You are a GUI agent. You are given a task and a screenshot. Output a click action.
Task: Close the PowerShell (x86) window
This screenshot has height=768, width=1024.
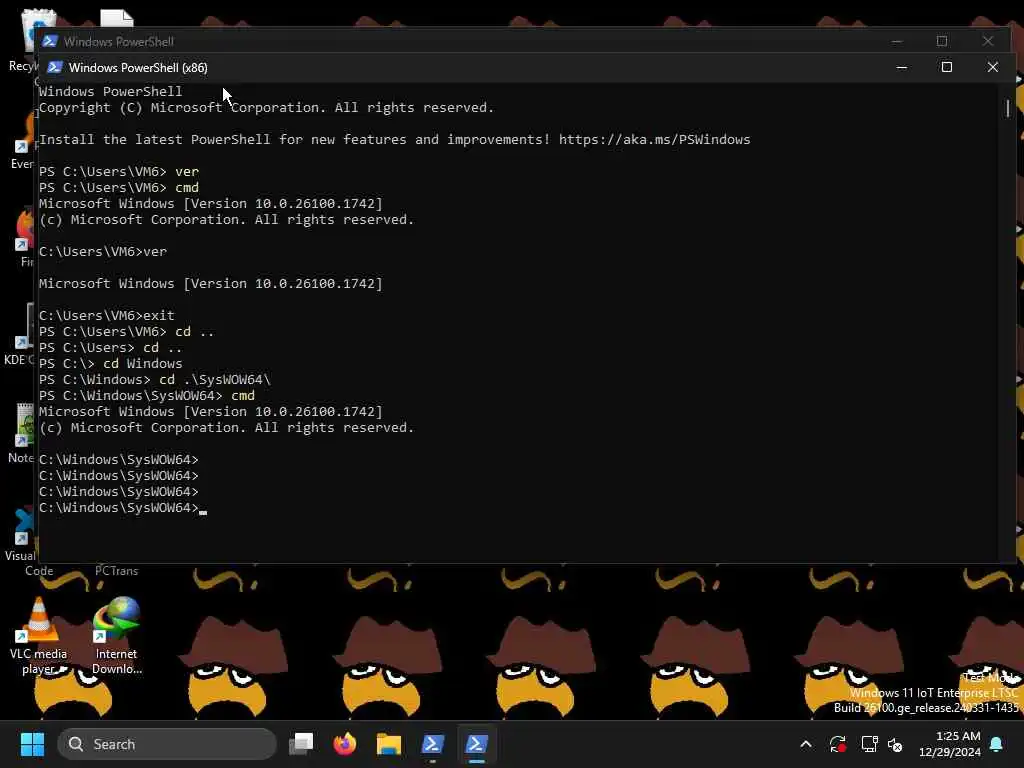[993, 67]
